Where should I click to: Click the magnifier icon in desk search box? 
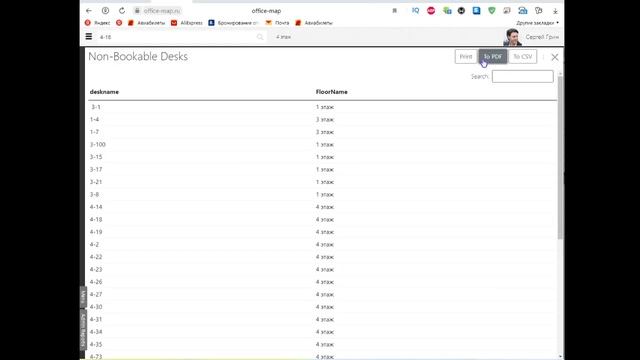[260, 37]
